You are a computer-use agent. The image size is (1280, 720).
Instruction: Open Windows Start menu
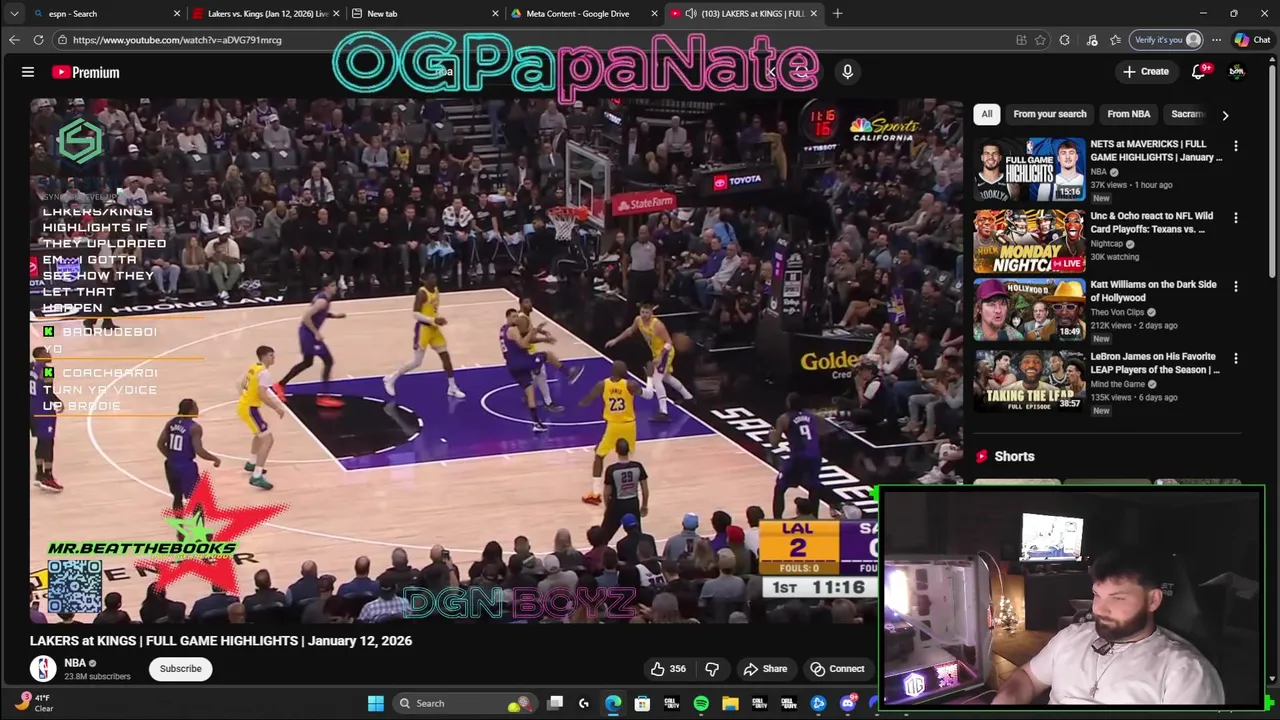(375, 704)
